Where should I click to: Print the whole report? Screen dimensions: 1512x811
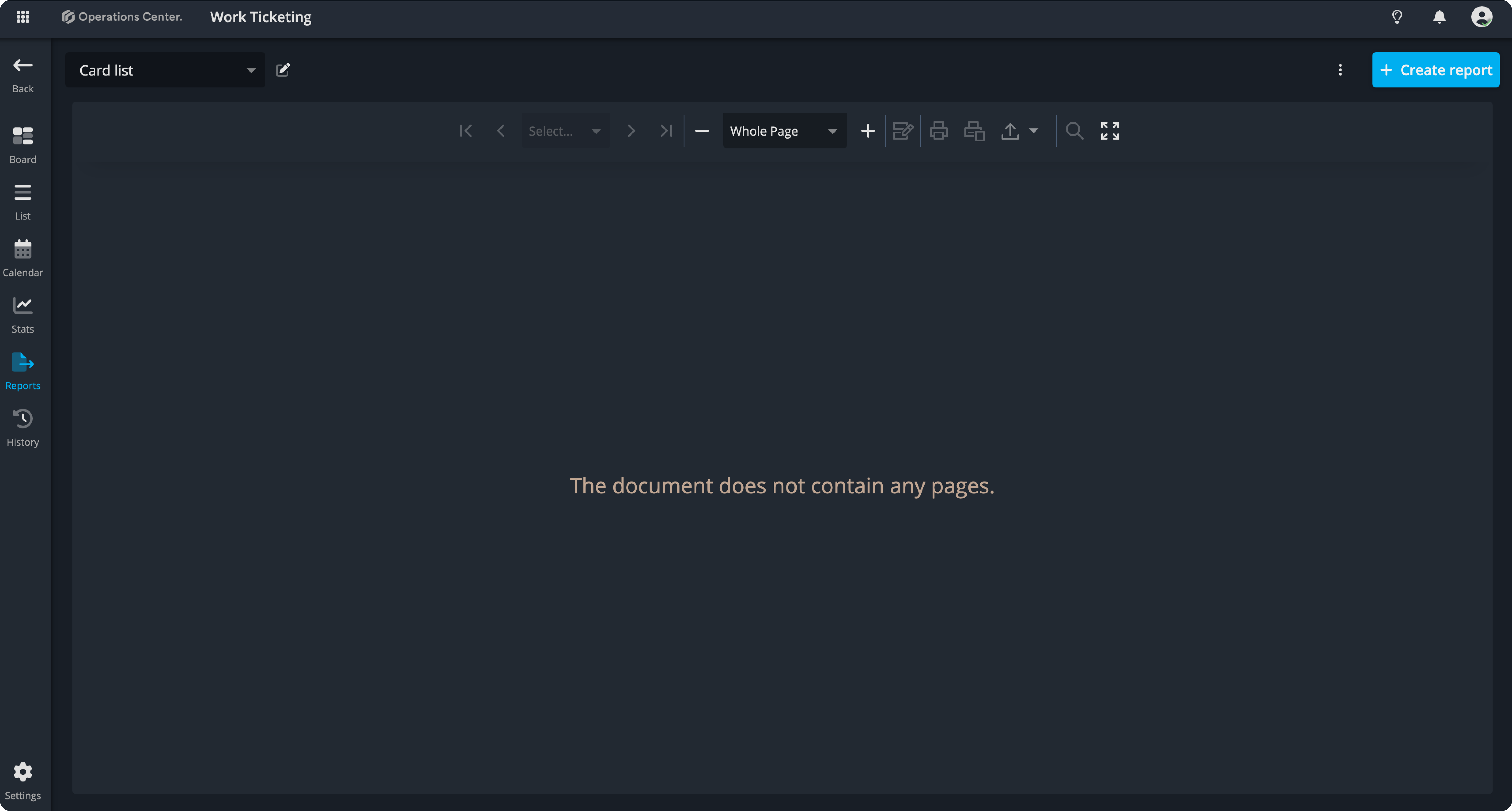pos(939,131)
